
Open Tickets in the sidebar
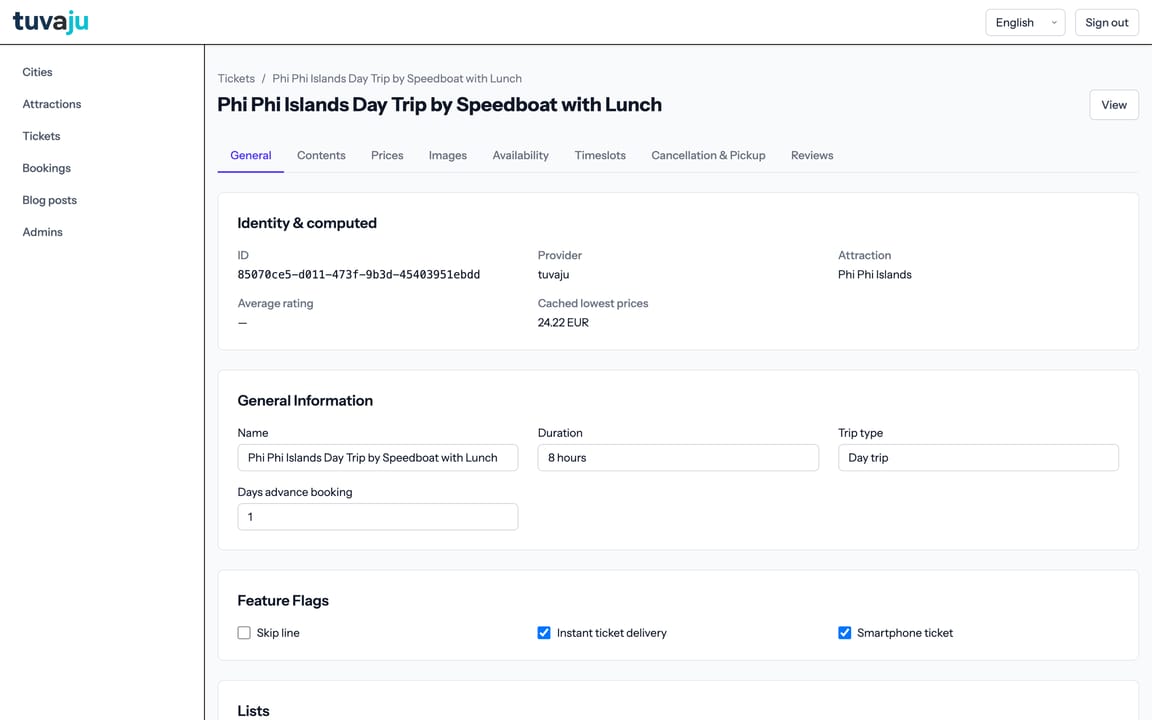(41, 136)
